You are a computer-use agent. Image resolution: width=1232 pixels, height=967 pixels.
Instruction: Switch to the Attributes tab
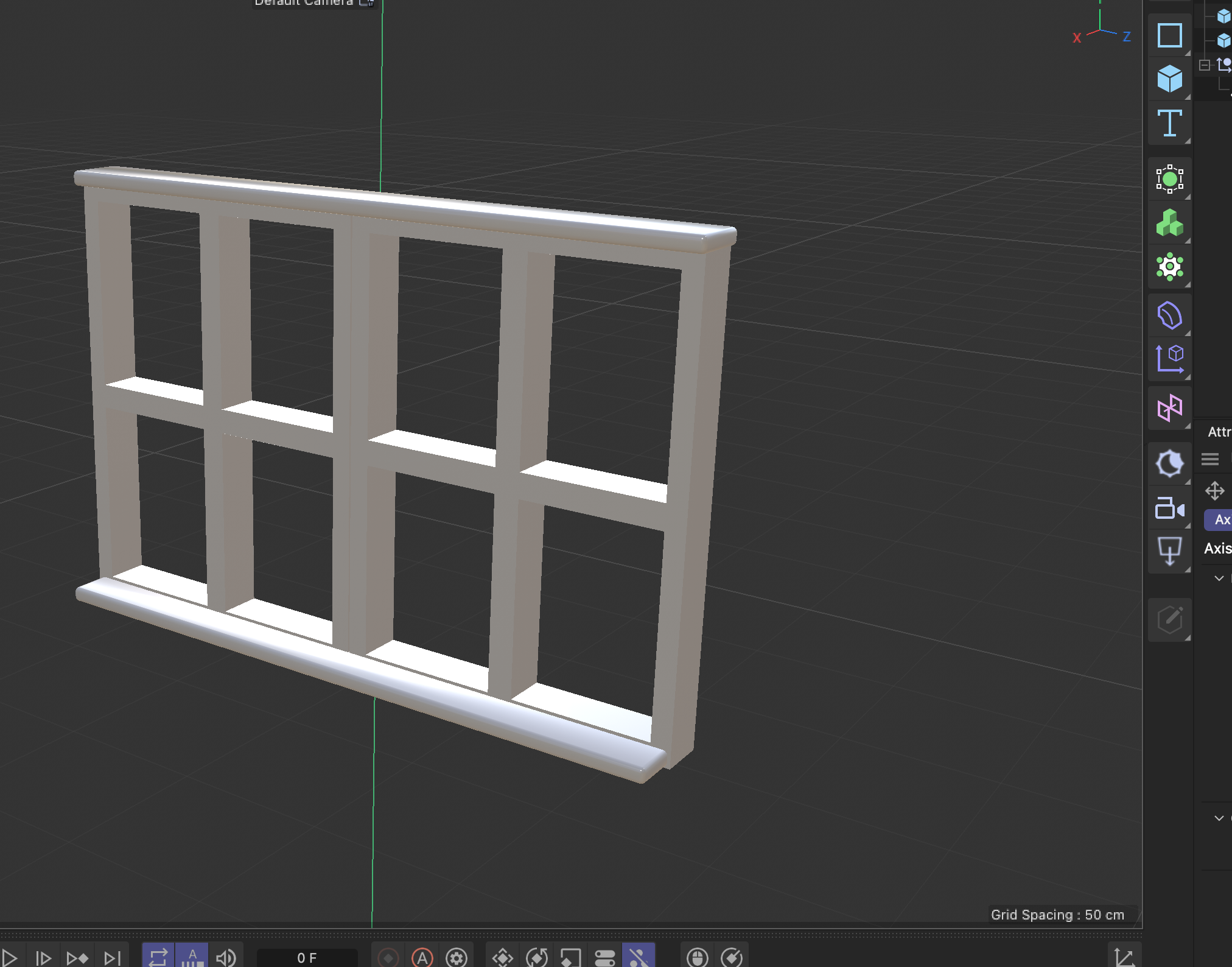click(x=1222, y=431)
